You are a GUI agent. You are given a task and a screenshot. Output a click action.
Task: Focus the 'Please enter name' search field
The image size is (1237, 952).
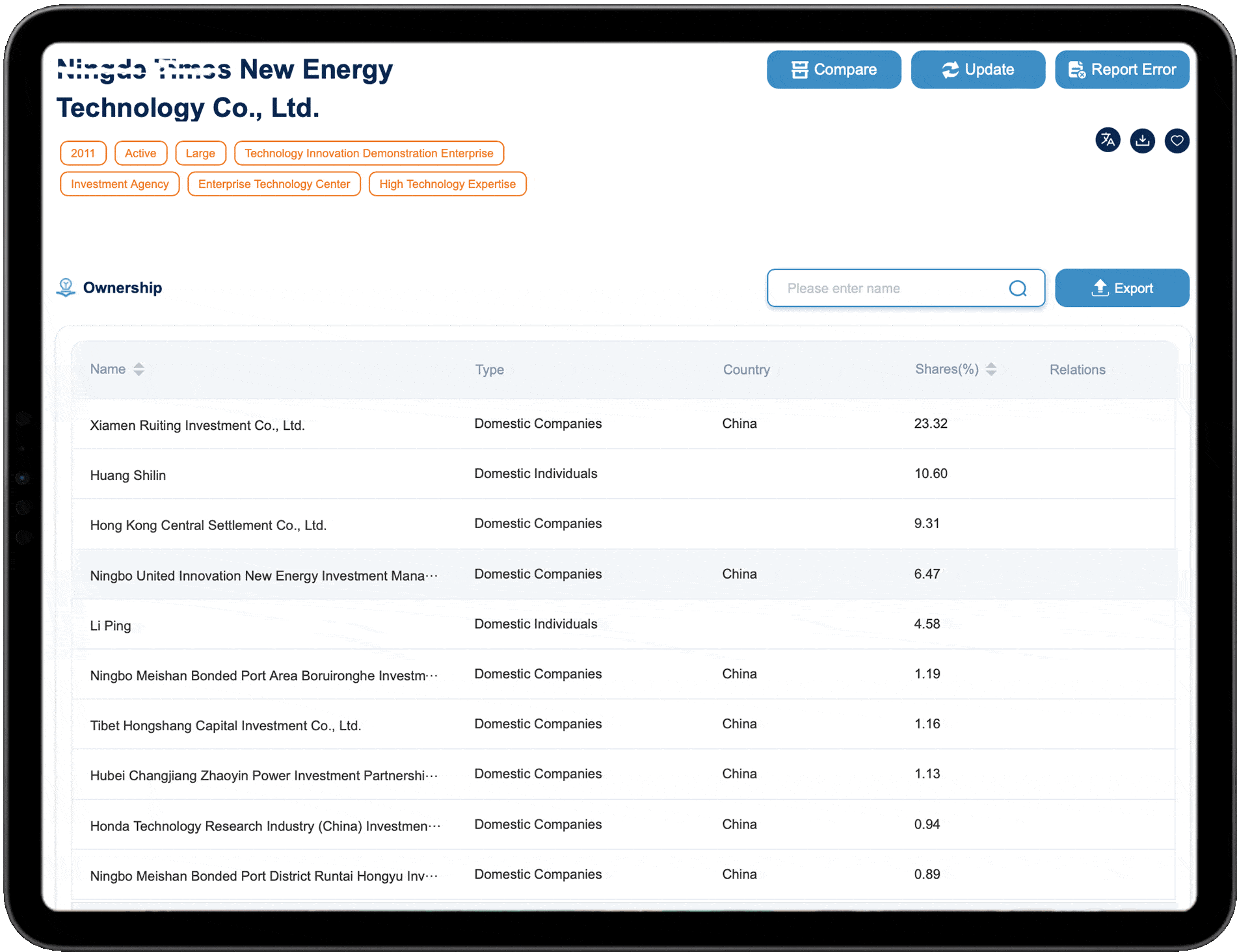[906, 288]
